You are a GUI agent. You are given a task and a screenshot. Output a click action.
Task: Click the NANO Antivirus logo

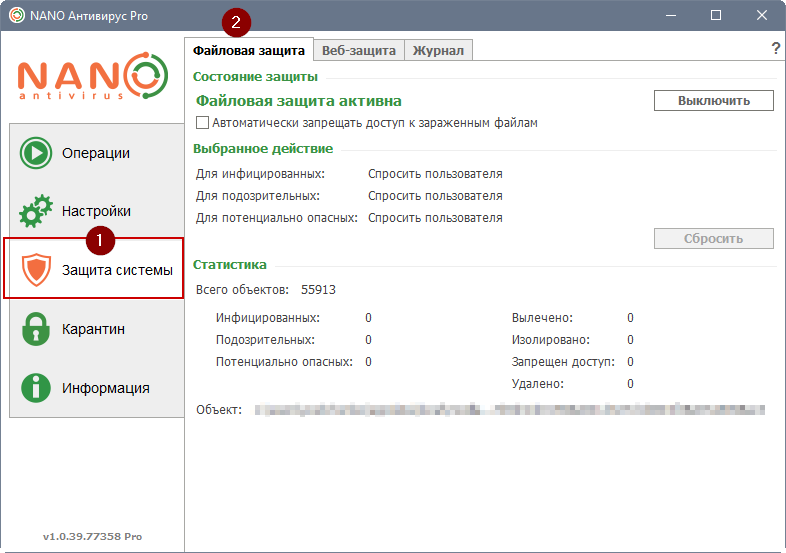92,77
